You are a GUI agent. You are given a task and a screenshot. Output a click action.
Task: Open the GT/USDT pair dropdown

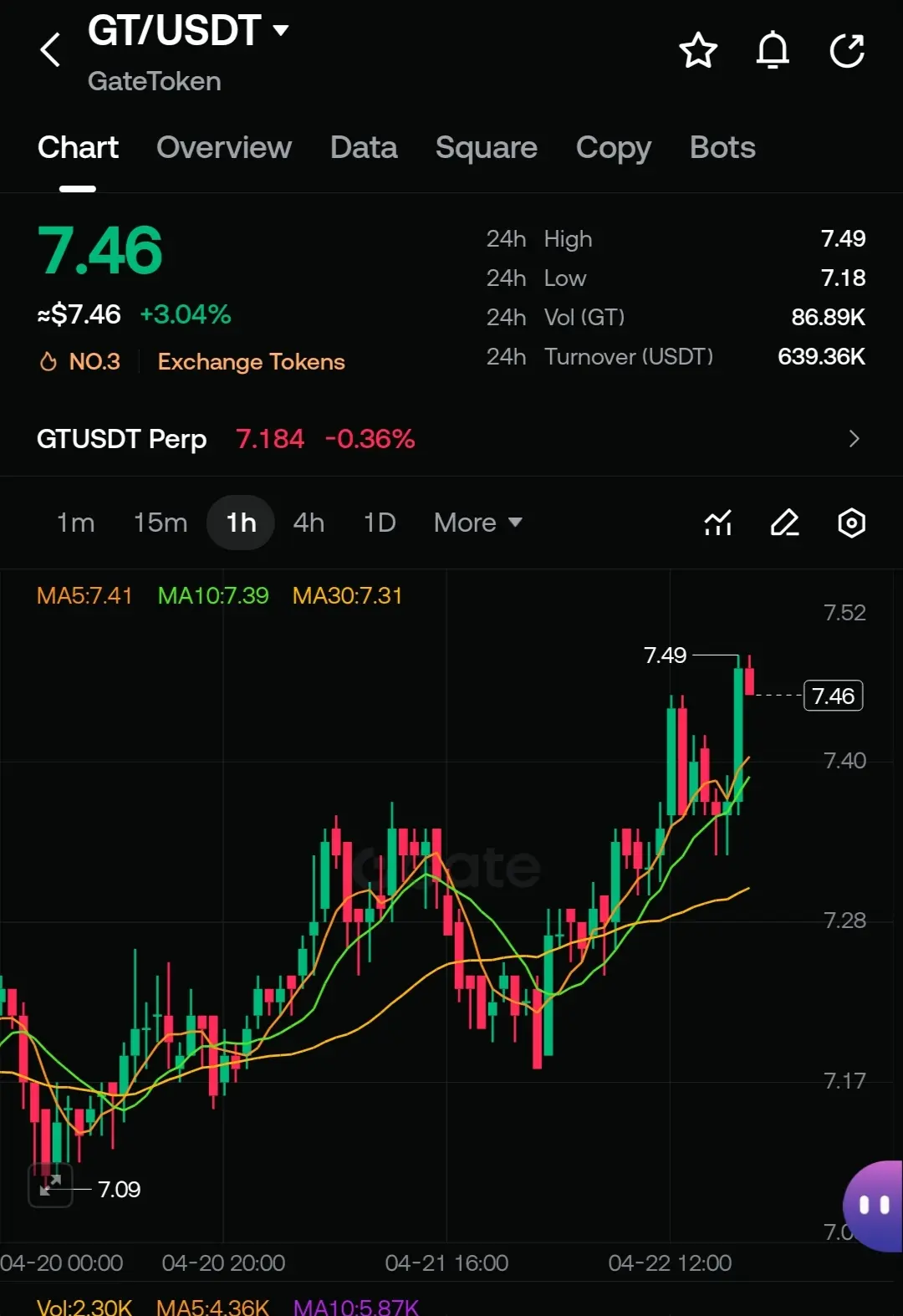281,31
